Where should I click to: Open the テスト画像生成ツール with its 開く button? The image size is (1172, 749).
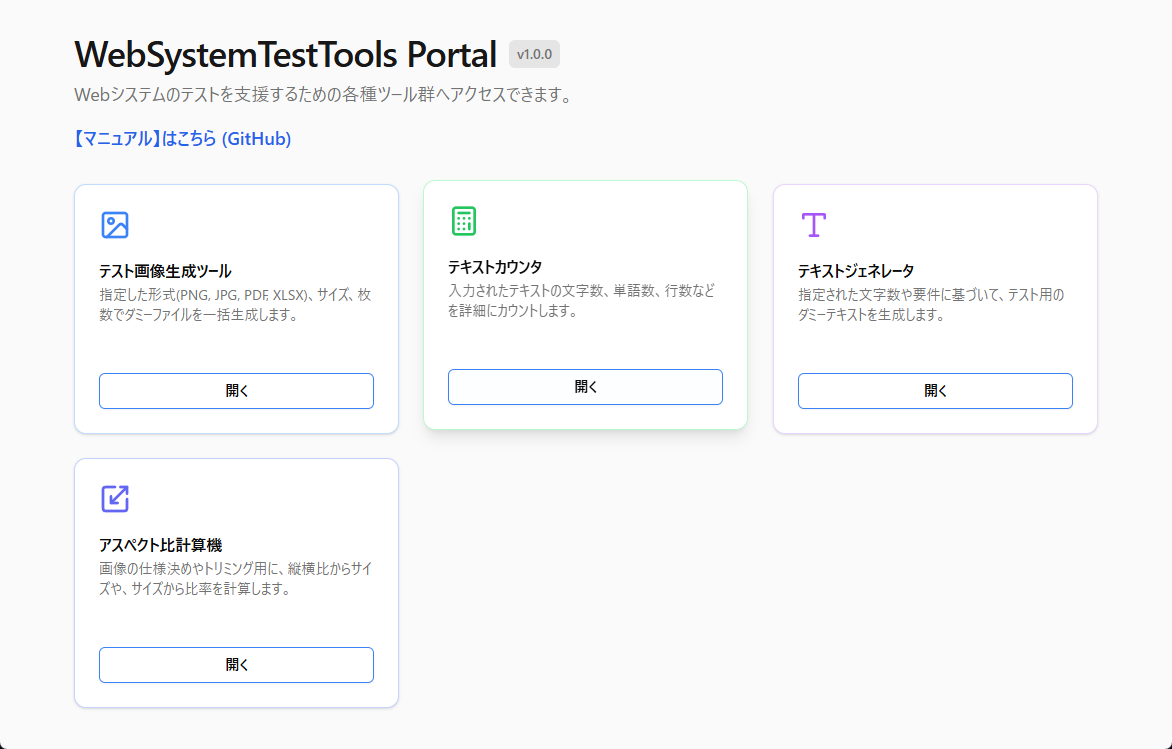click(236, 391)
